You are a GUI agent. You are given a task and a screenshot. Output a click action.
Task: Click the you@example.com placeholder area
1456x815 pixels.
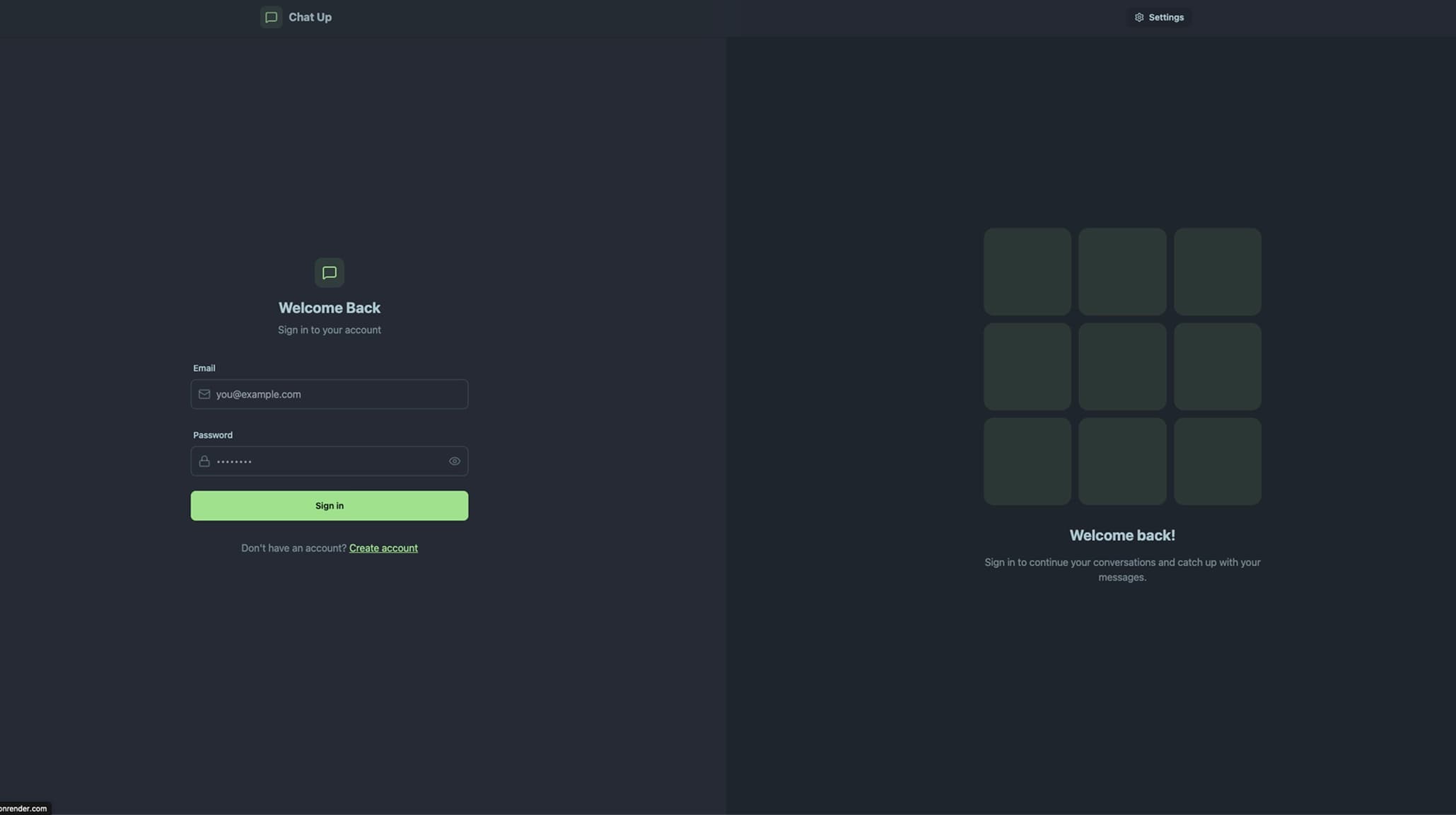click(x=258, y=394)
